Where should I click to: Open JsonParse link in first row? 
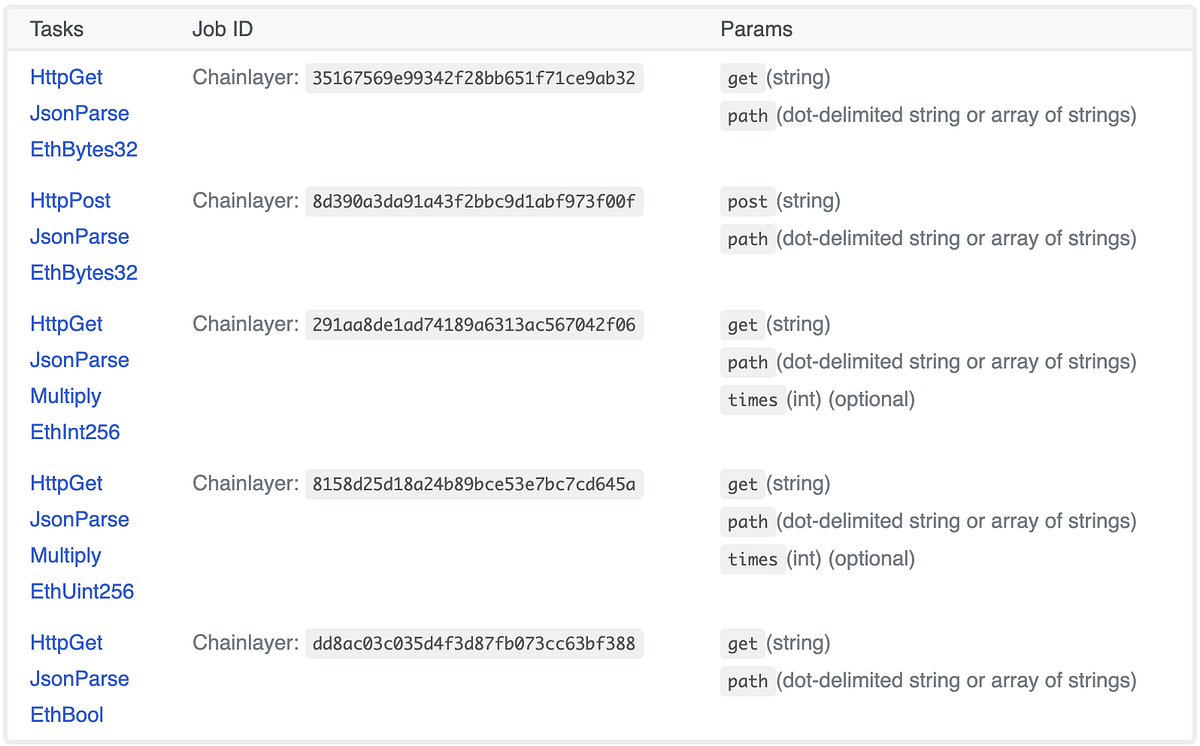coord(79,113)
